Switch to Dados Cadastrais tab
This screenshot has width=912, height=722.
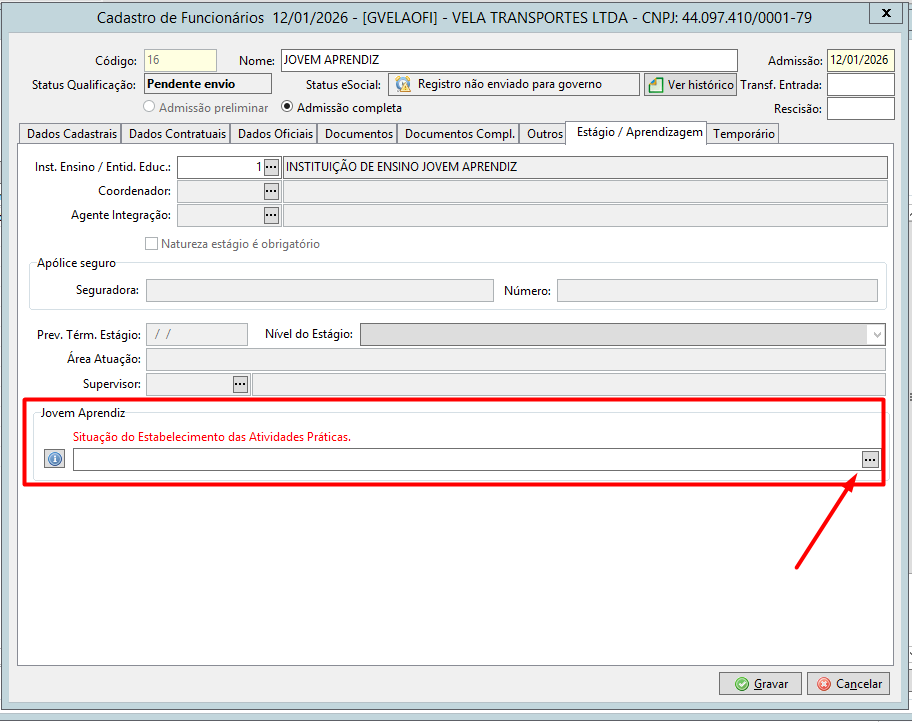click(x=72, y=134)
